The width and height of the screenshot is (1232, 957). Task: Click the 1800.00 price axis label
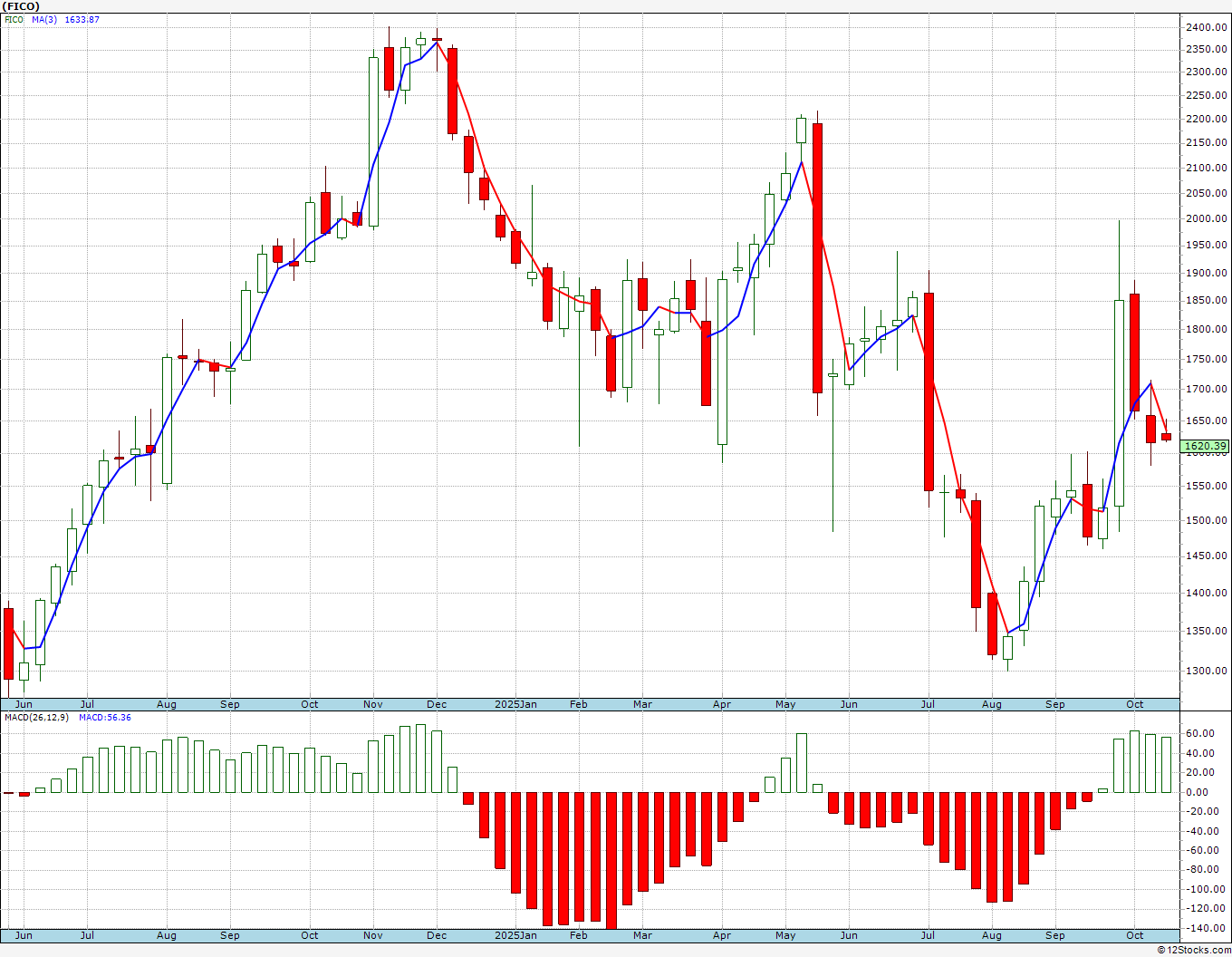(1206, 329)
